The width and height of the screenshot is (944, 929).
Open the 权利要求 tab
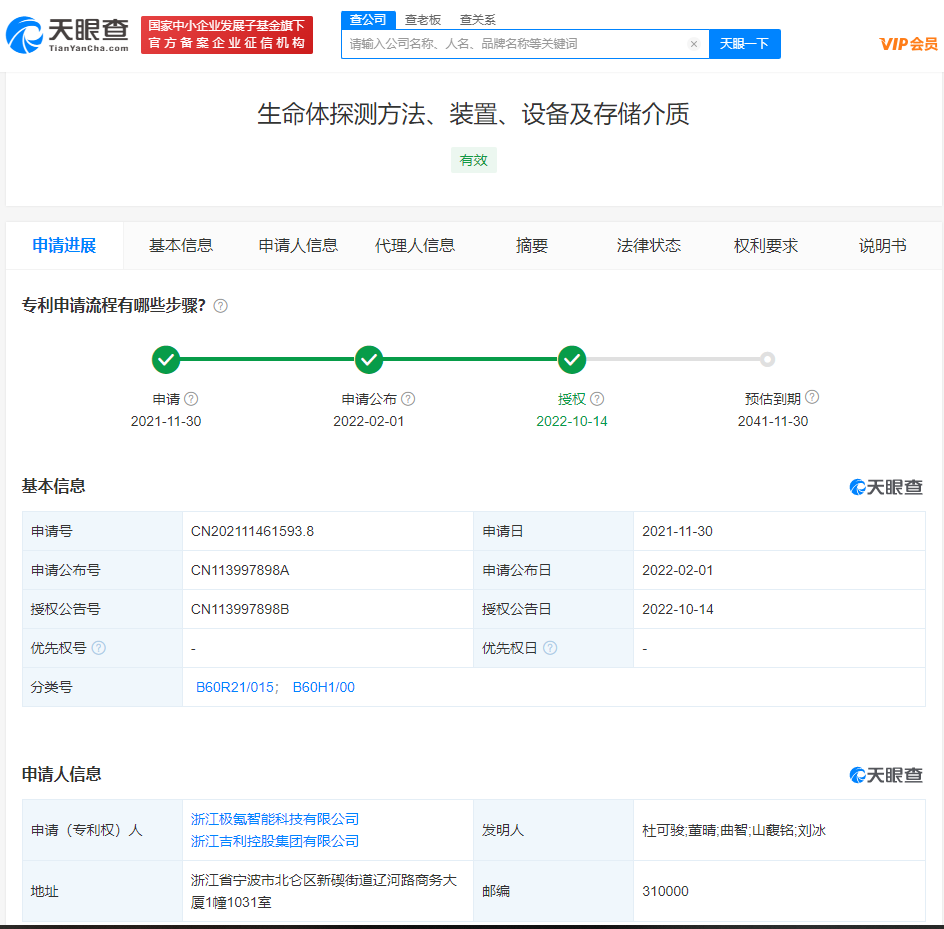click(766, 246)
